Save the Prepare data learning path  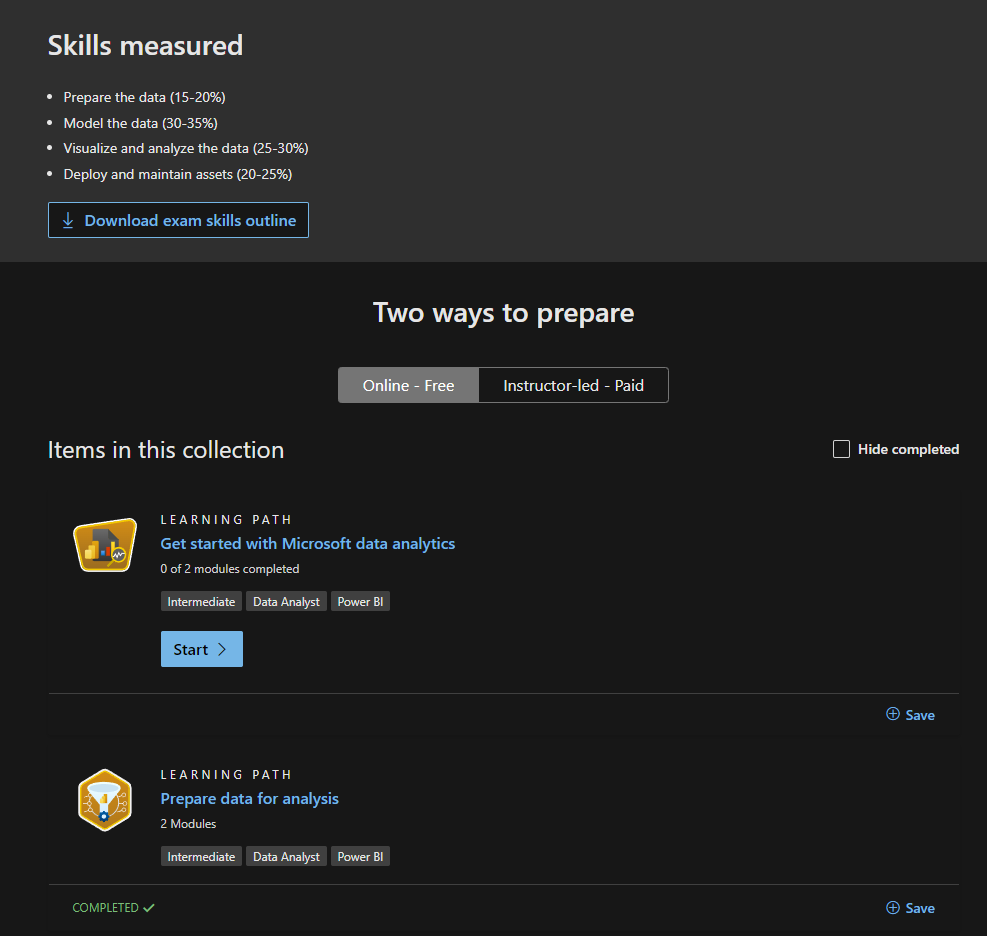tap(910, 908)
